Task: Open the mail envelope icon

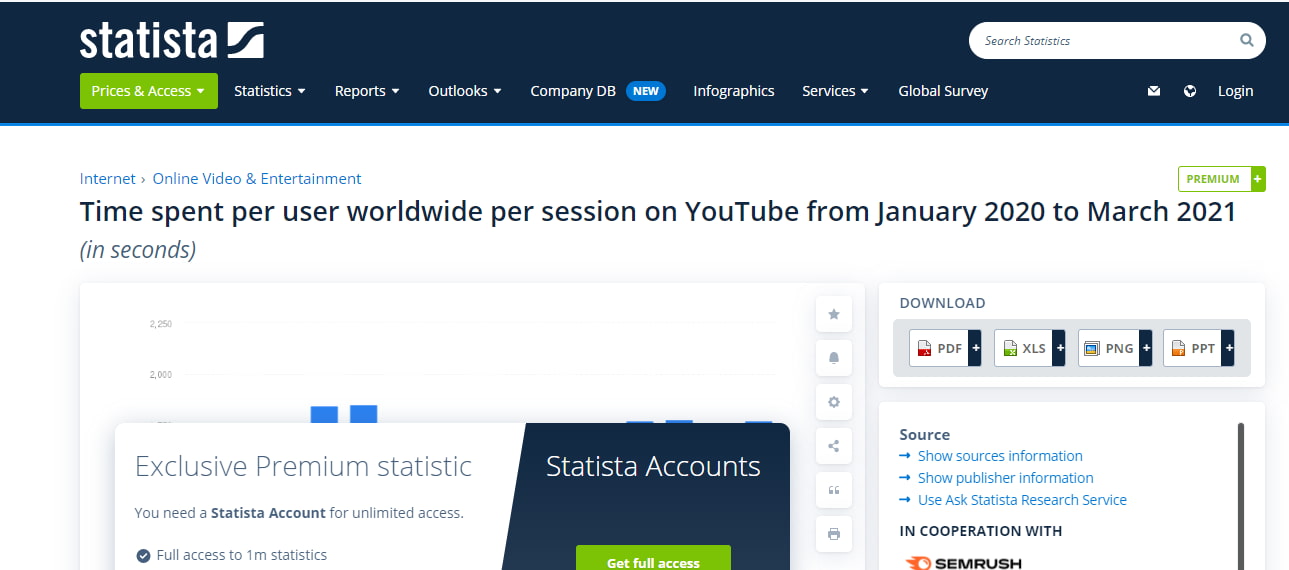Action: coord(1154,91)
